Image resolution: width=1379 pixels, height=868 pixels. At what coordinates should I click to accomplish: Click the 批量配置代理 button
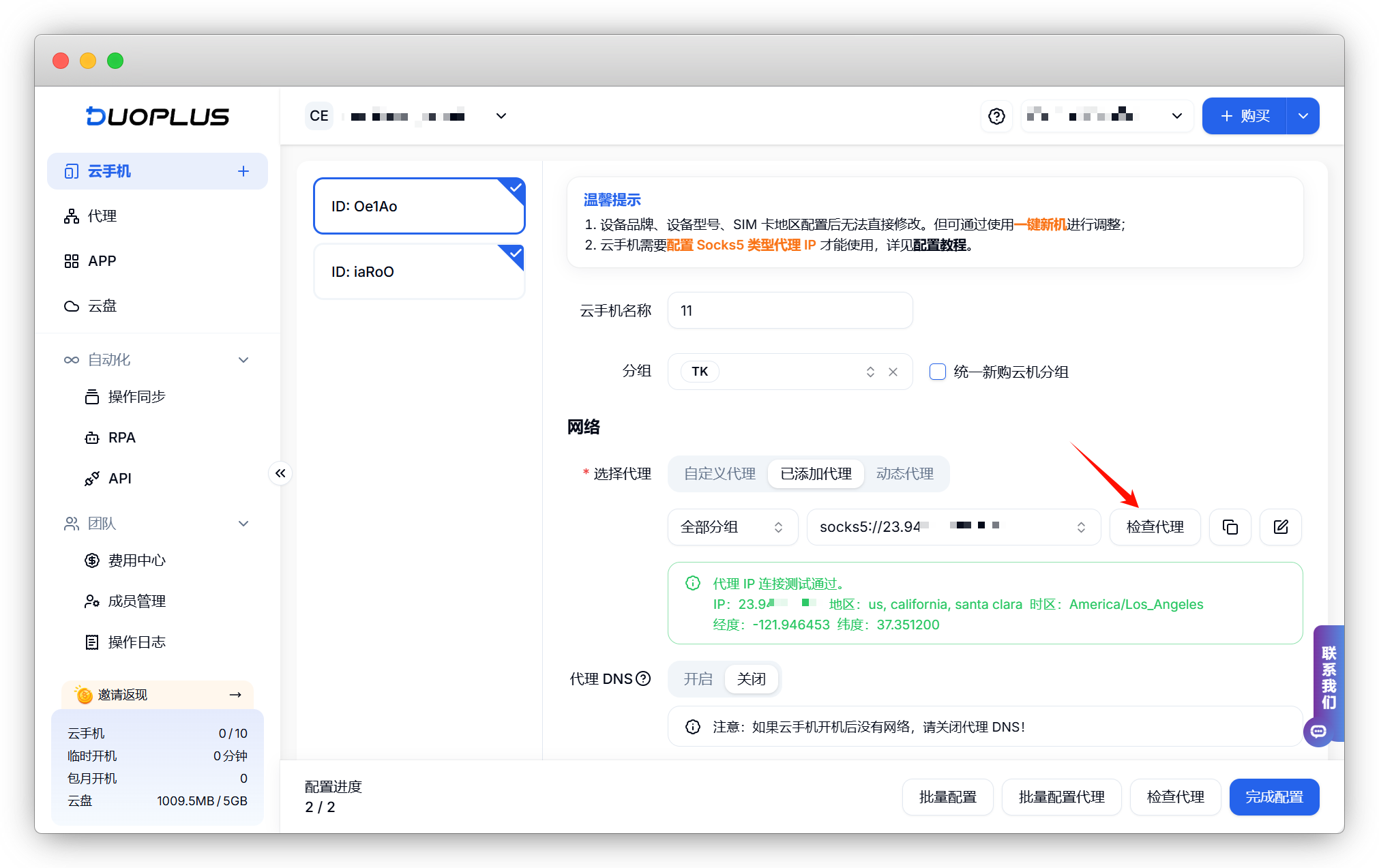coord(1061,796)
